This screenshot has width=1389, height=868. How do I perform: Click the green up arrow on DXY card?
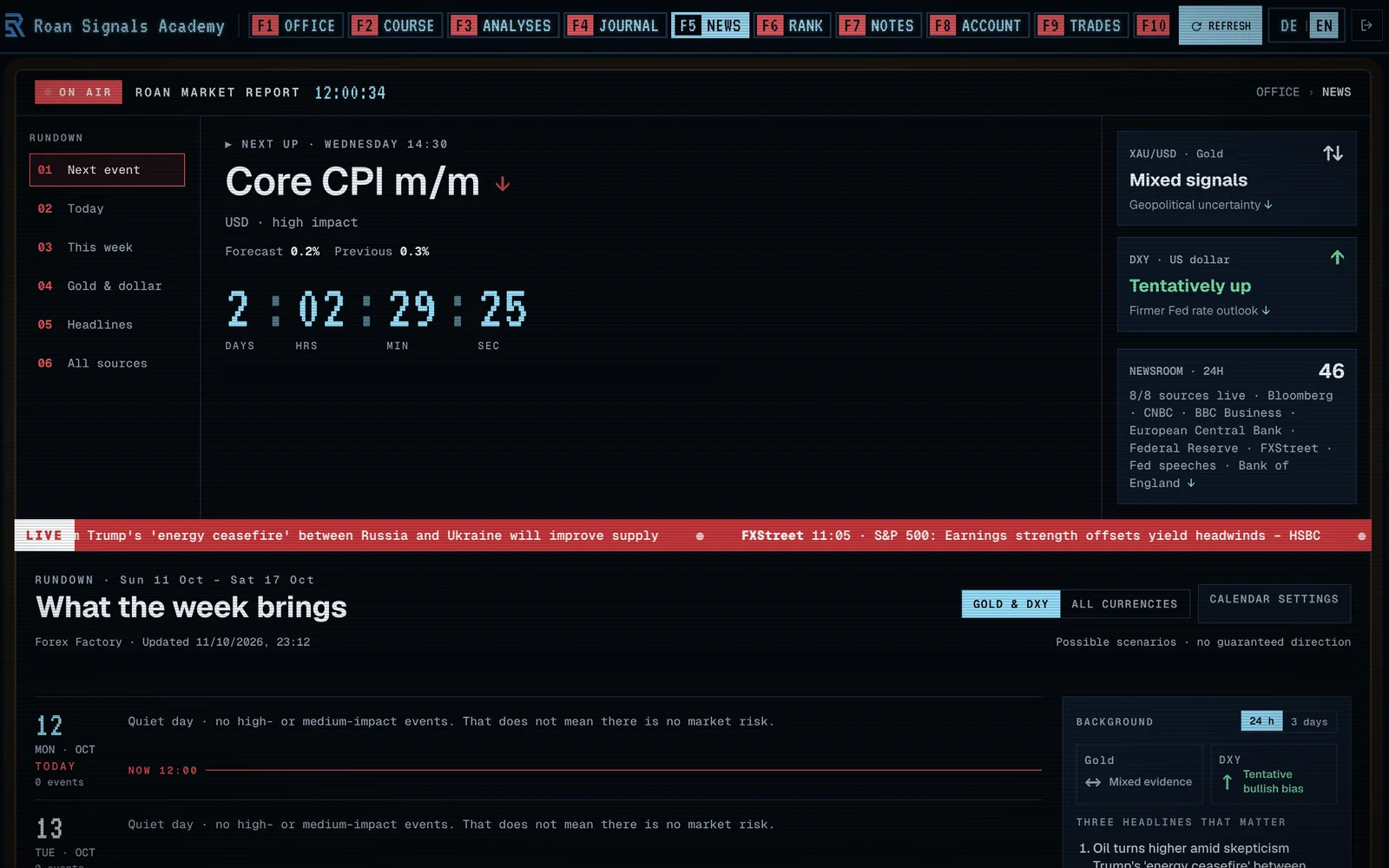1337,258
